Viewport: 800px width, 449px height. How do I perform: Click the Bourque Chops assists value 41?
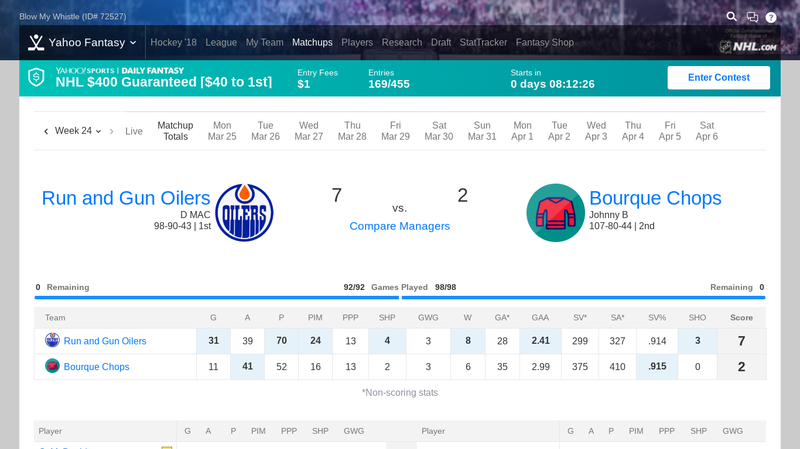pyautogui.click(x=247, y=366)
